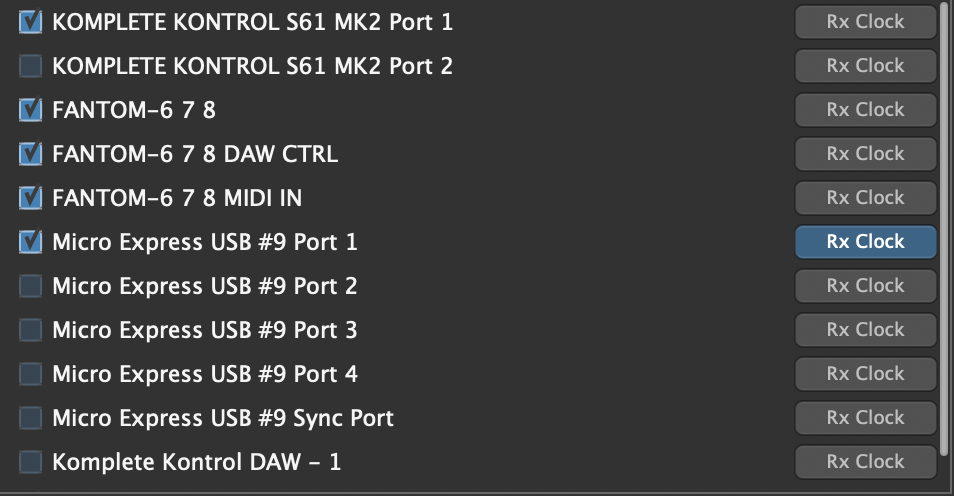Enable KOMPLETE KONTROL S61 MK2 Port 2 checkbox
Screen dimensions: 954x496
point(31,66)
